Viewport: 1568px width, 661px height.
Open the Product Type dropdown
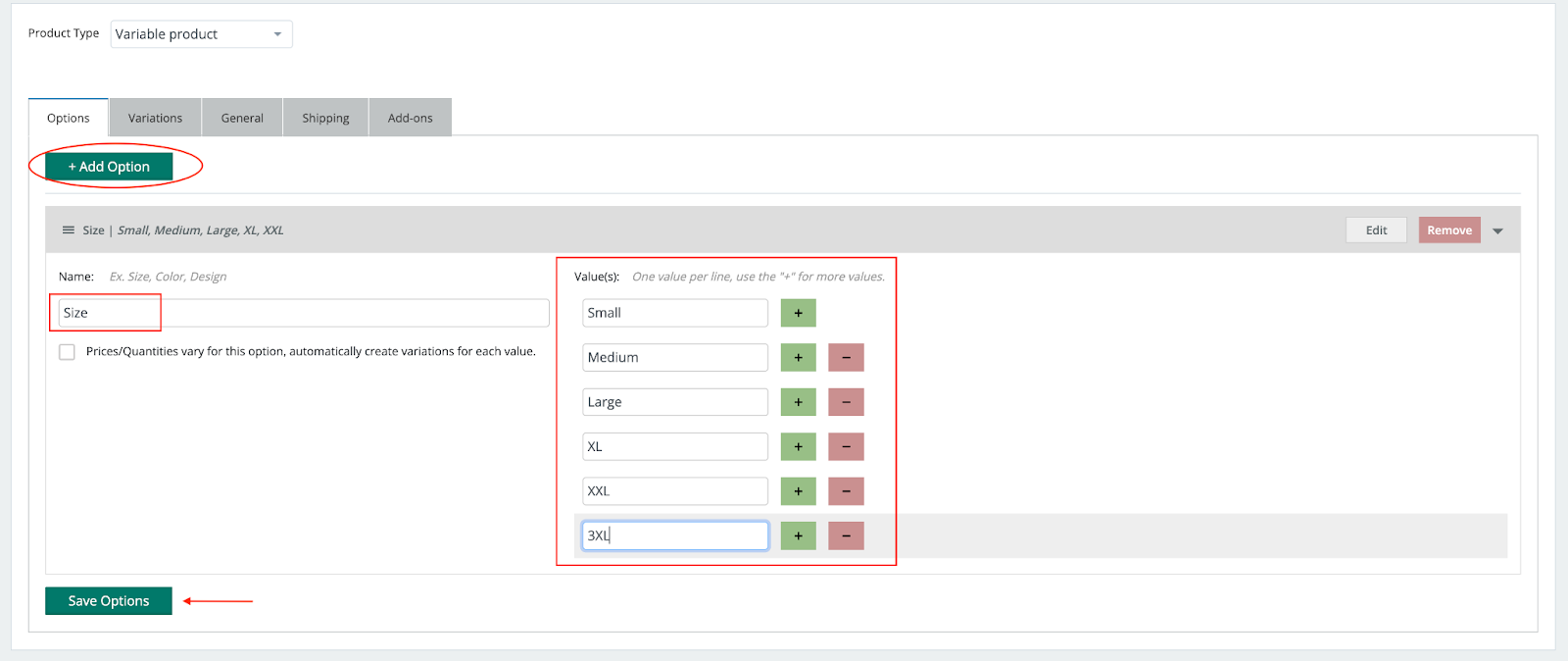coord(201,34)
